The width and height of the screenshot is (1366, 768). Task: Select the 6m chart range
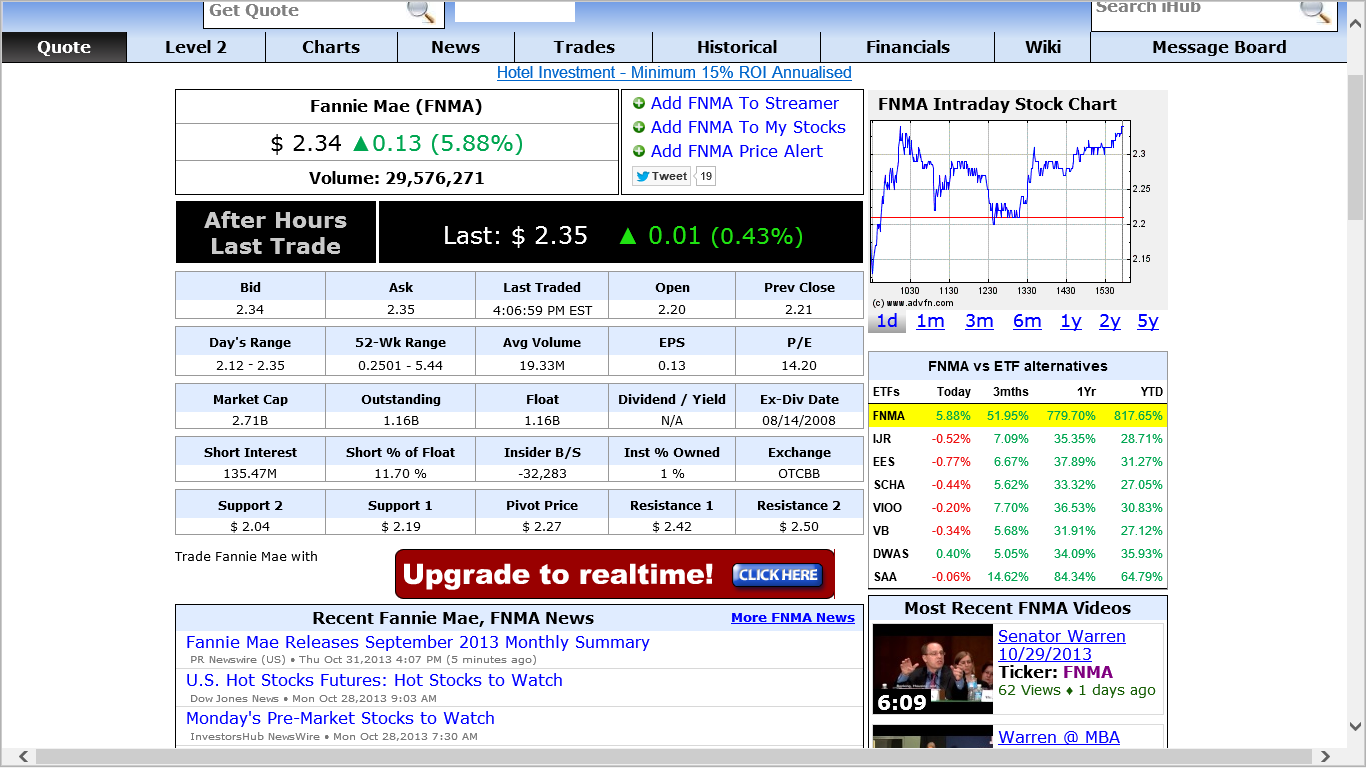click(1027, 321)
